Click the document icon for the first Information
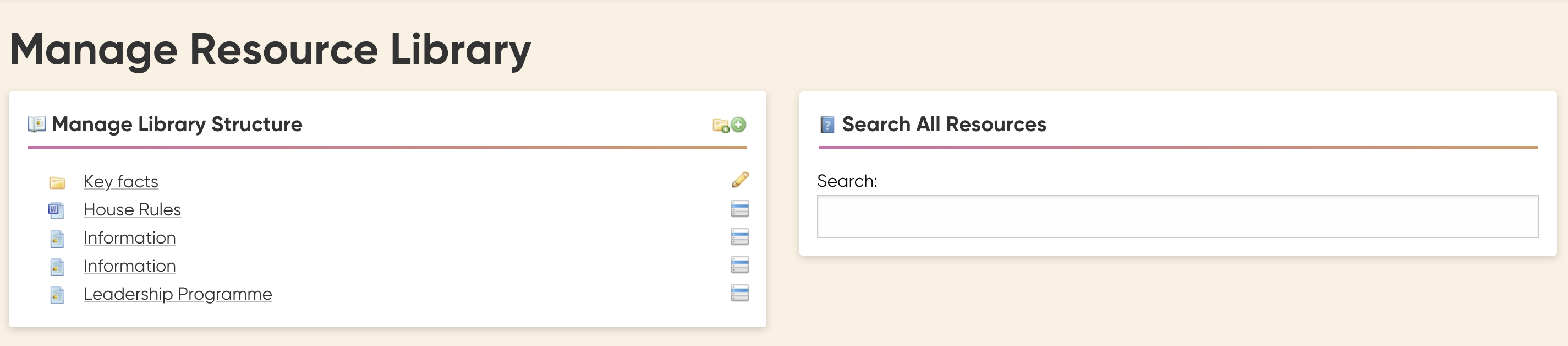 pos(57,239)
